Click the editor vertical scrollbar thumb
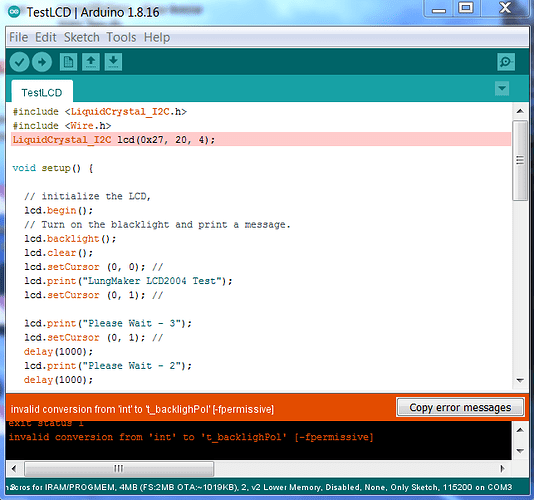534x500 pixels. (x=520, y=160)
